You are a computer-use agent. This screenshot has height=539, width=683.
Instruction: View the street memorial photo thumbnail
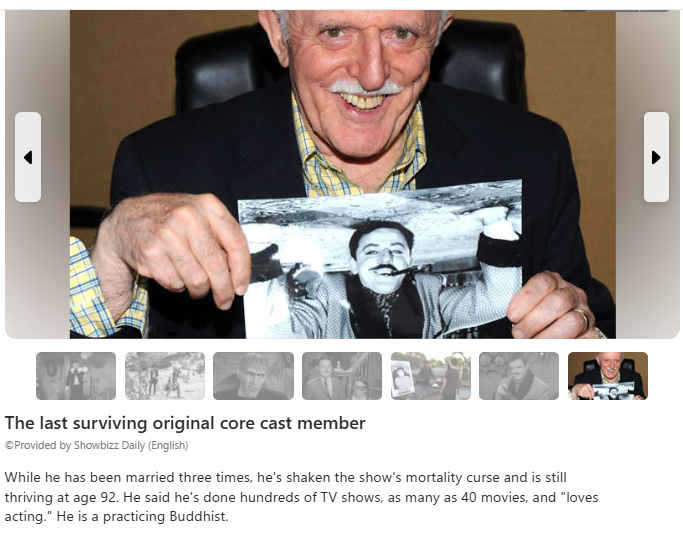(x=431, y=376)
